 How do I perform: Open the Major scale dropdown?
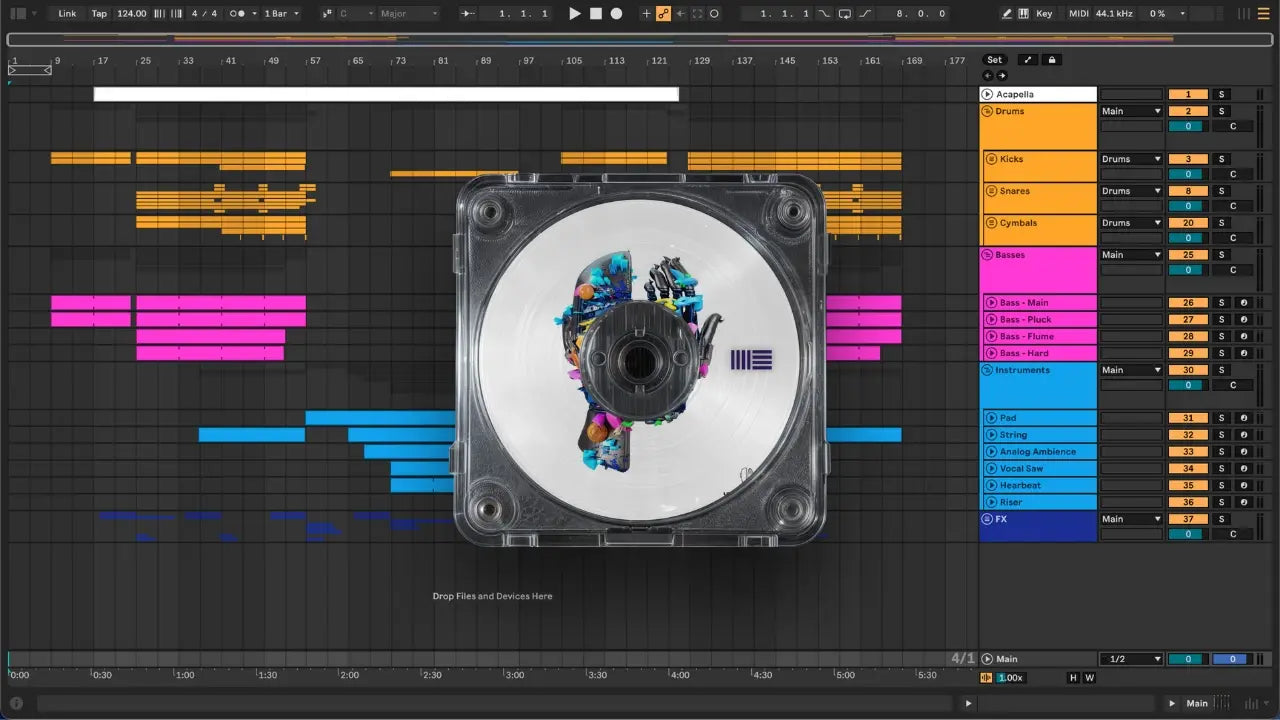[408, 14]
